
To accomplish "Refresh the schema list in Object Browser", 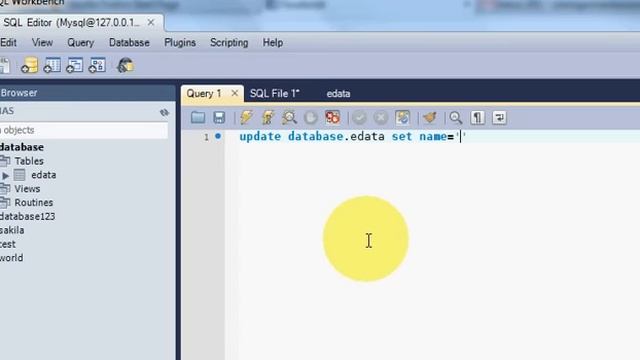I will (x=164, y=112).
